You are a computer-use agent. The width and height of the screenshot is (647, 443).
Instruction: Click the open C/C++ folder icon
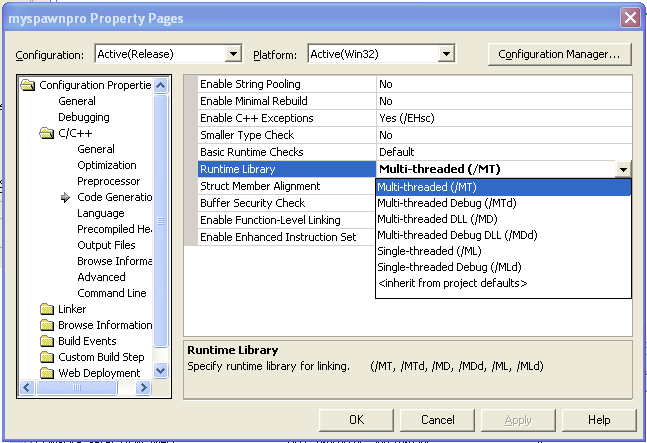(x=47, y=133)
